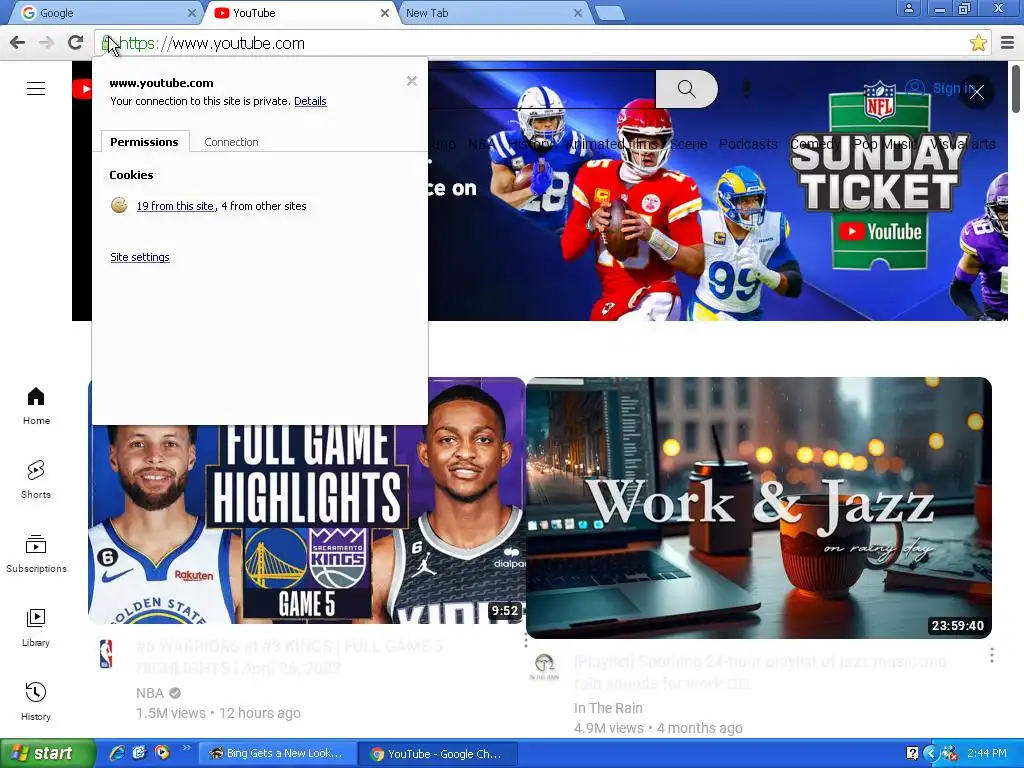Switch to Bing Gets a New Look taskbar window
Viewport: 1024px width, 768px height.
click(276, 754)
